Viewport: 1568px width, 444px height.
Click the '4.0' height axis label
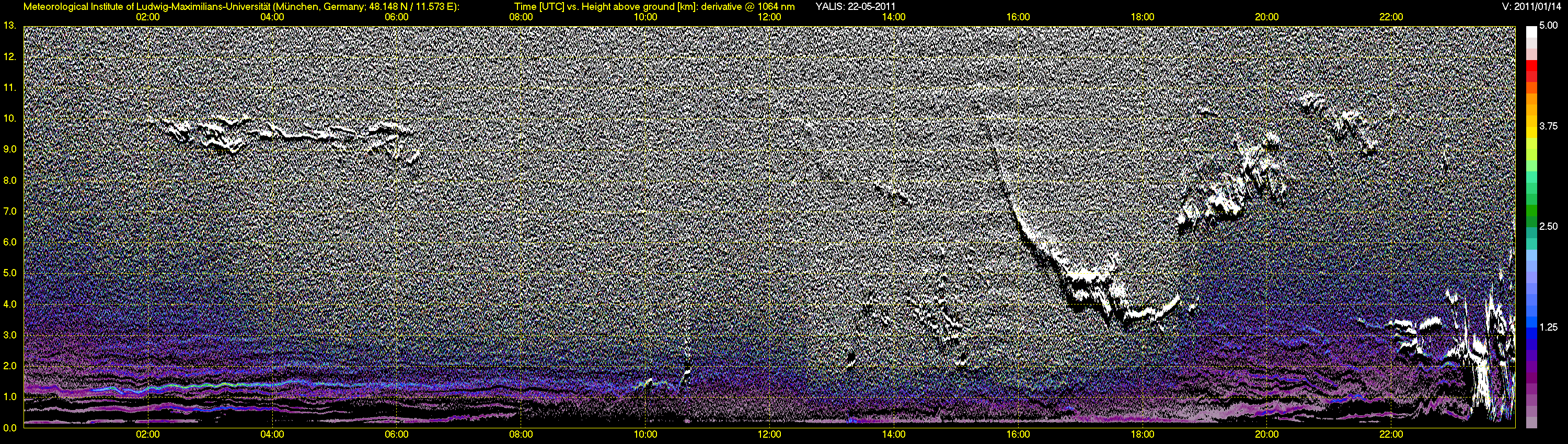pyautogui.click(x=10, y=304)
